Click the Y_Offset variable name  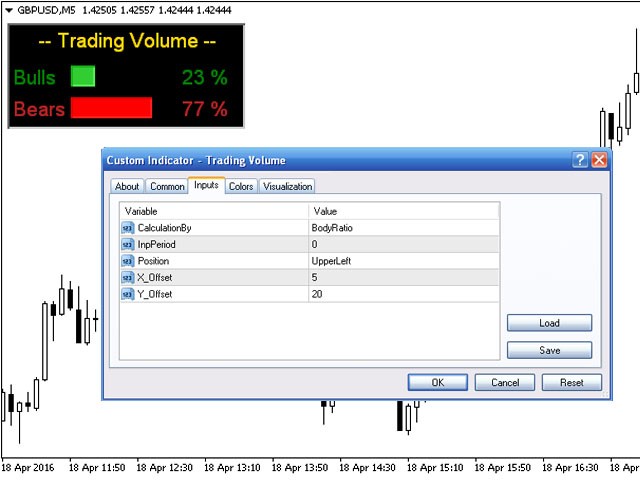click(x=155, y=294)
